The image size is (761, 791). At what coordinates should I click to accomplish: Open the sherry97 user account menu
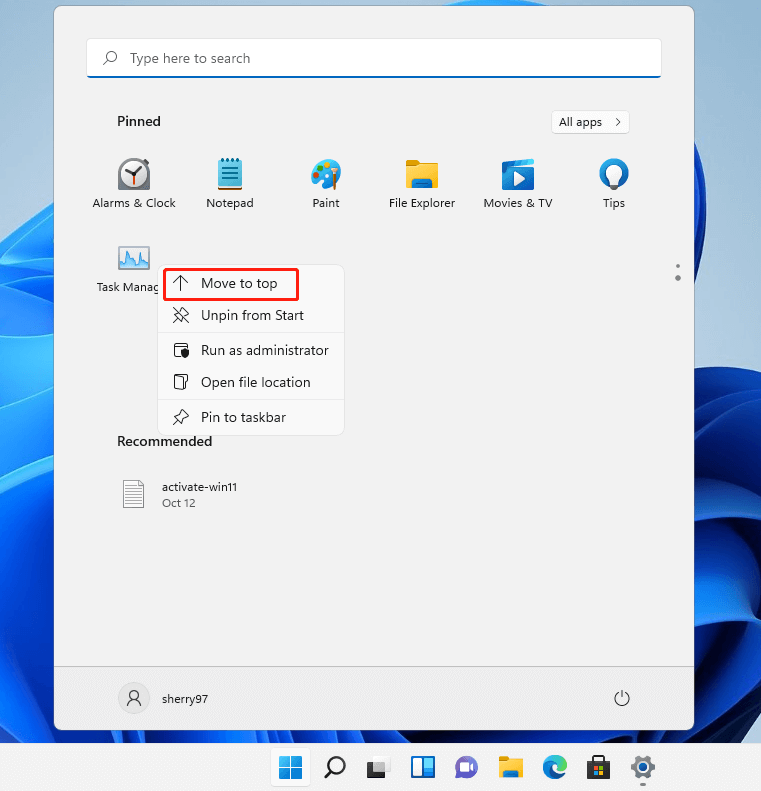click(x=164, y=698)
